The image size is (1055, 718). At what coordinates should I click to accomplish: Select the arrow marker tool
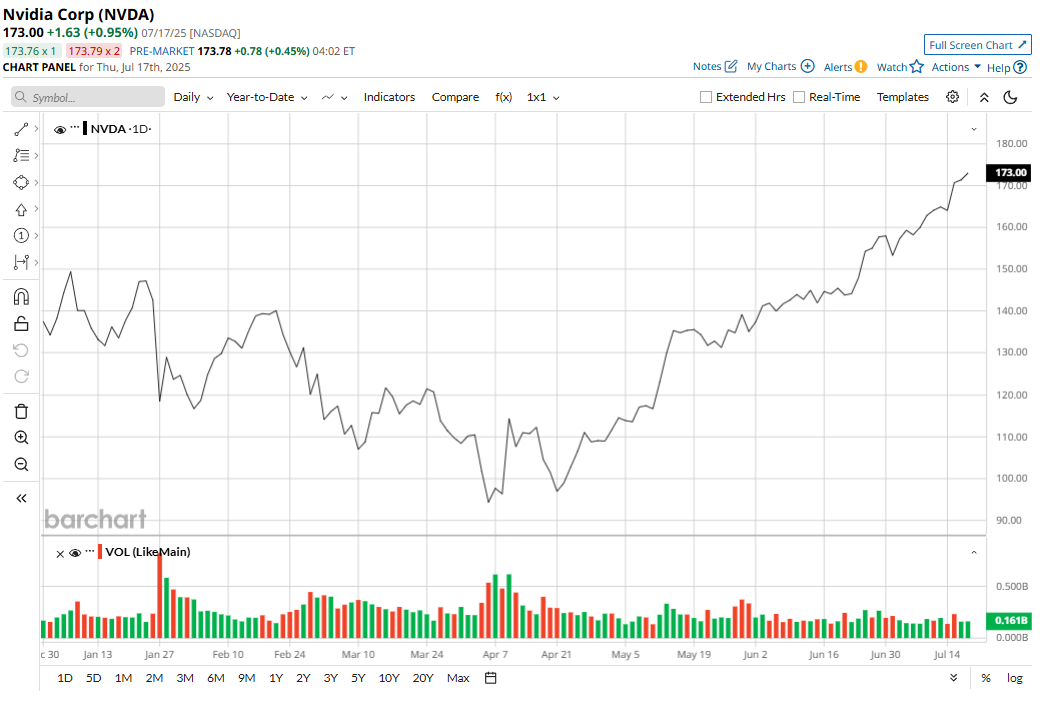click(x=21, y=209)
